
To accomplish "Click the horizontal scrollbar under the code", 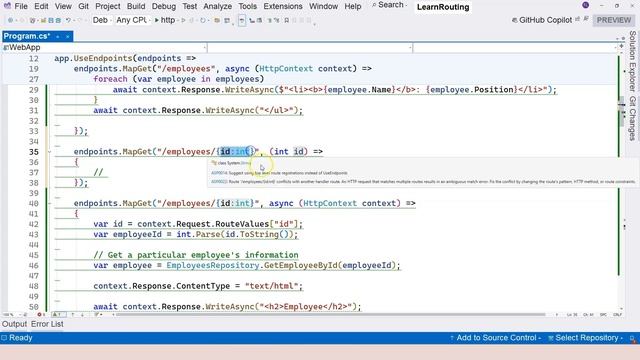I will point(331,315).
